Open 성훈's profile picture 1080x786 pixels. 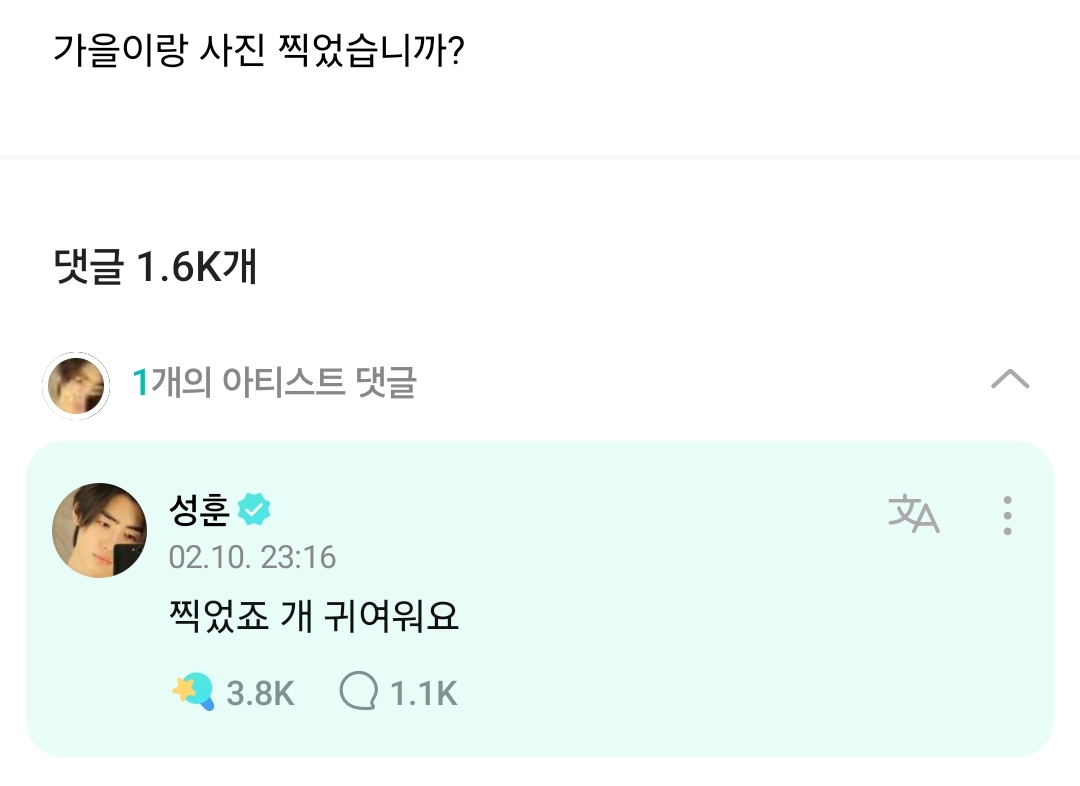(x=99, y=530)
